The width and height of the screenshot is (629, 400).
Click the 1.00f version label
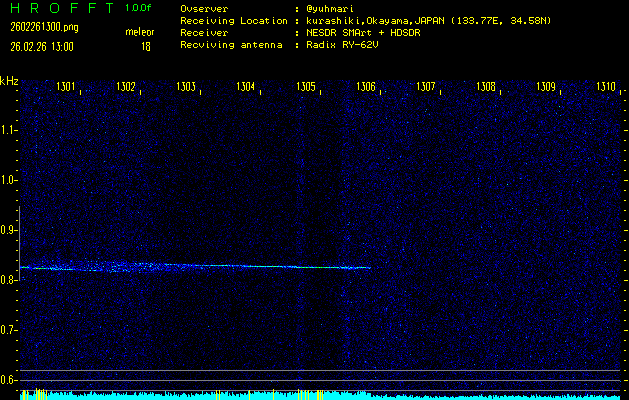[x=138, y=8]
